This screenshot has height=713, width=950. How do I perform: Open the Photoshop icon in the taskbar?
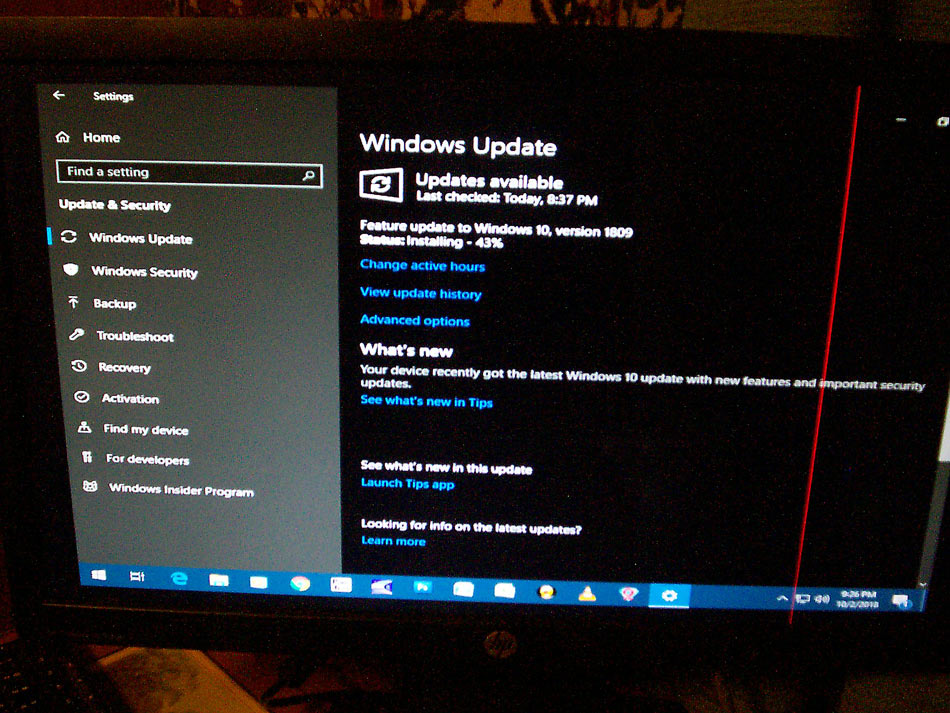[x=422, y=586]
